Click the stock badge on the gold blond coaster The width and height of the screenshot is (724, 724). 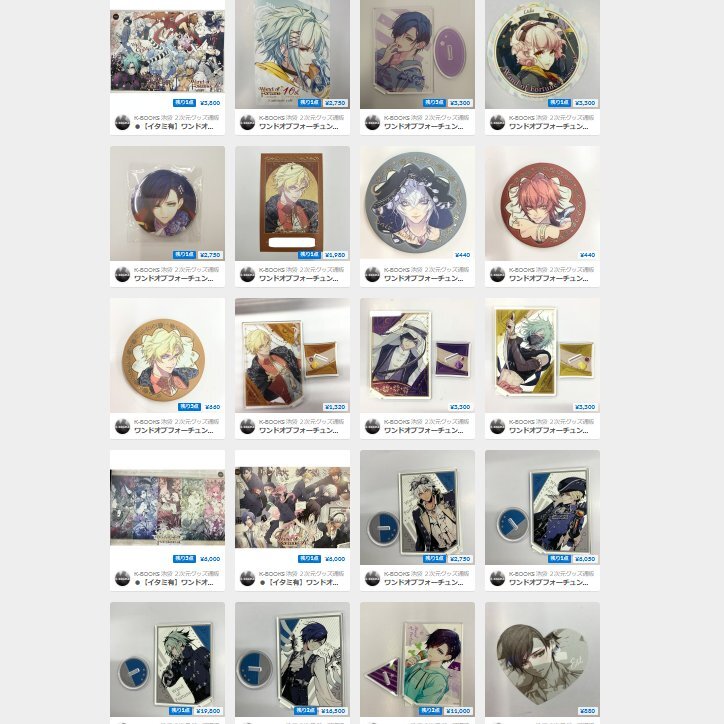tap(189, 407)
